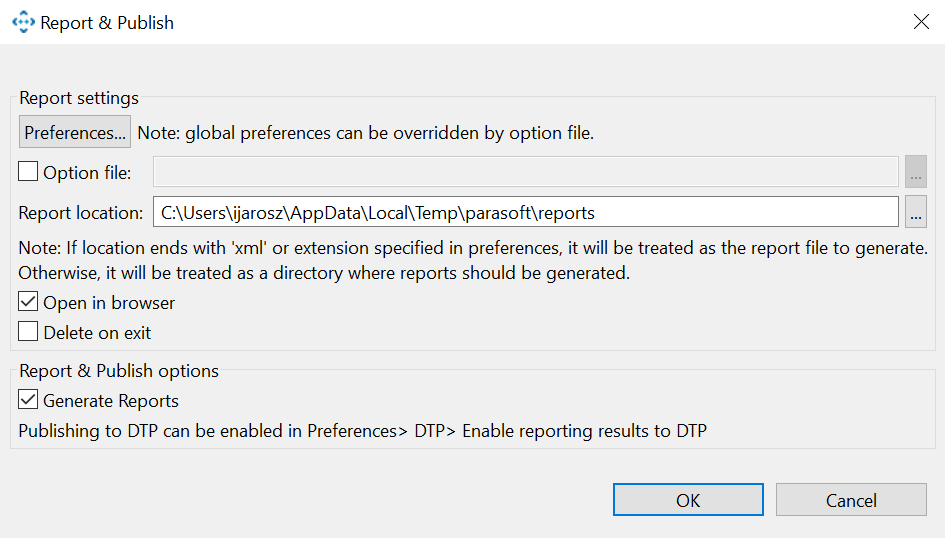Enable the Option file checkbox
The image size is (945, 538).
click(28, 172)
